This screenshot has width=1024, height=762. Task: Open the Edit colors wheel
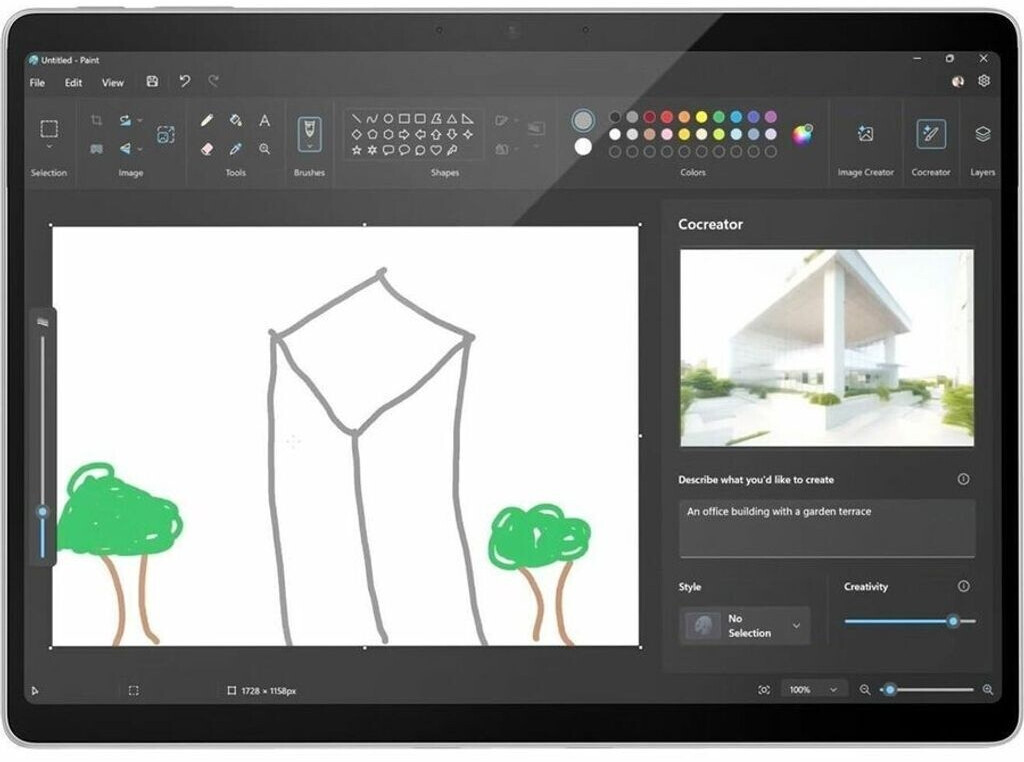click(x=802, y=134)
